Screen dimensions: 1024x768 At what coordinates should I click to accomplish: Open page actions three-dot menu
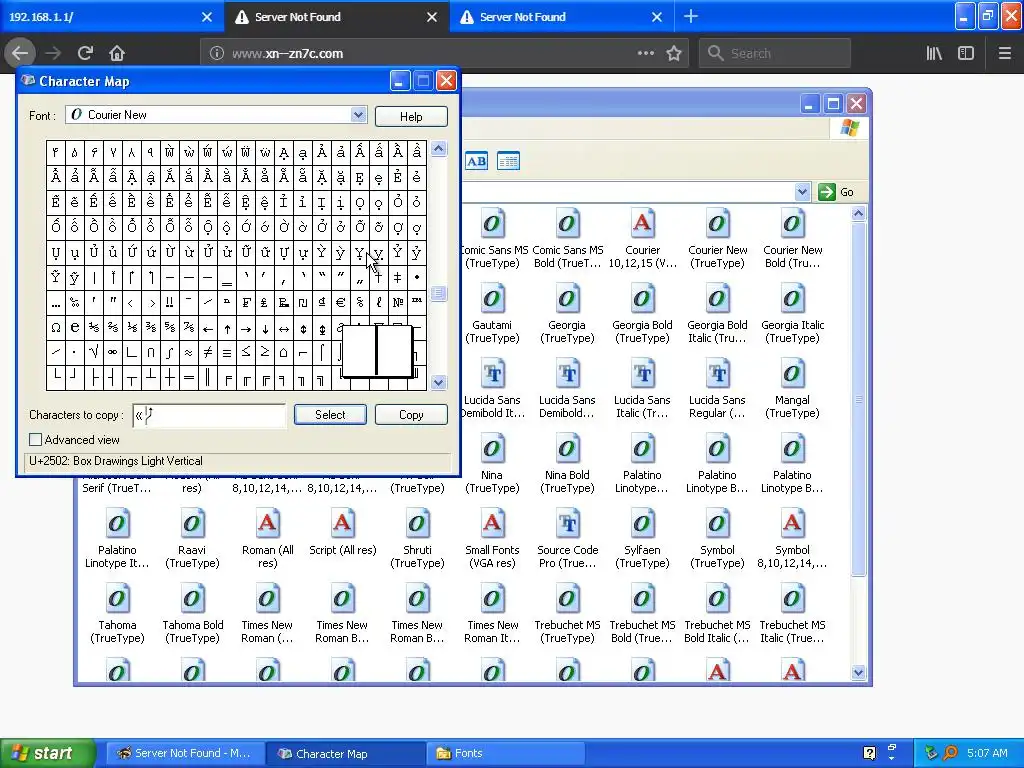point(645,53)
